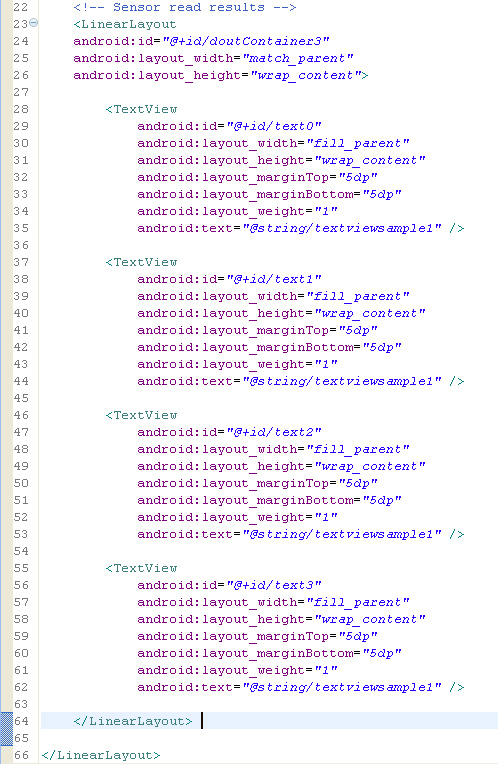Click layout_weight attribute on line 34
The image size is (498, 764).
[221, 211]
